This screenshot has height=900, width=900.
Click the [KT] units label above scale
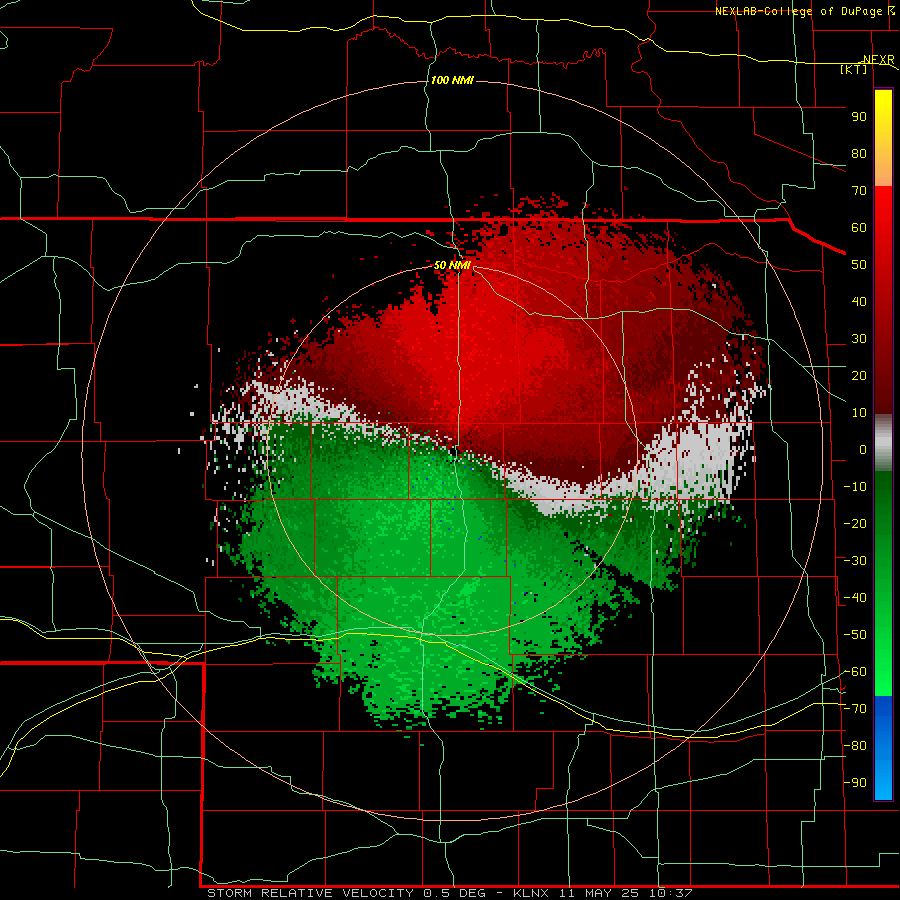854,69
